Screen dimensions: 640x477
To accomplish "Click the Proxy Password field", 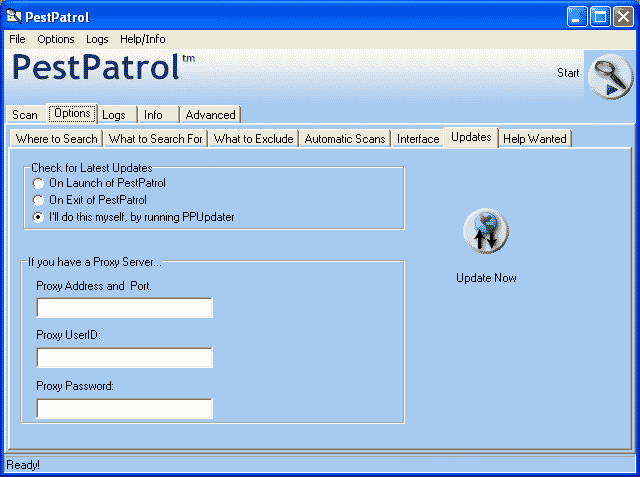I will [124, 408].
